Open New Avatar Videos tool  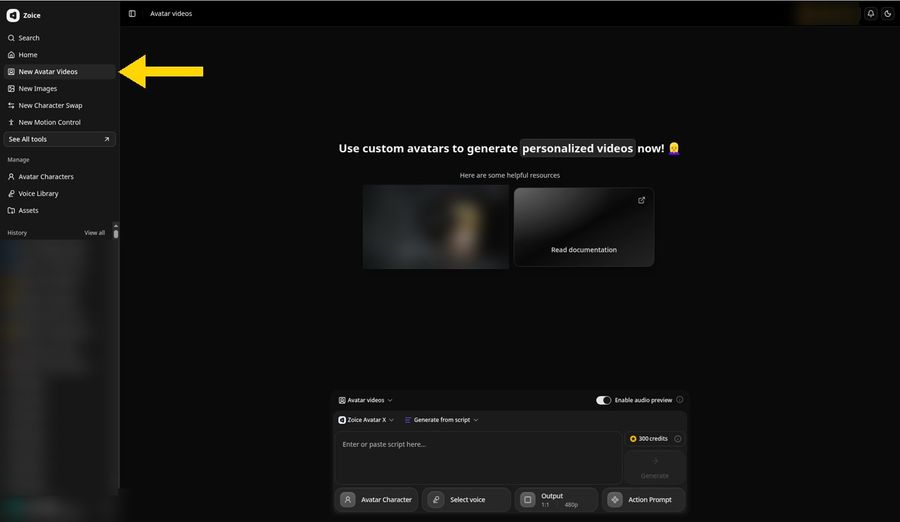pos(60,72)
